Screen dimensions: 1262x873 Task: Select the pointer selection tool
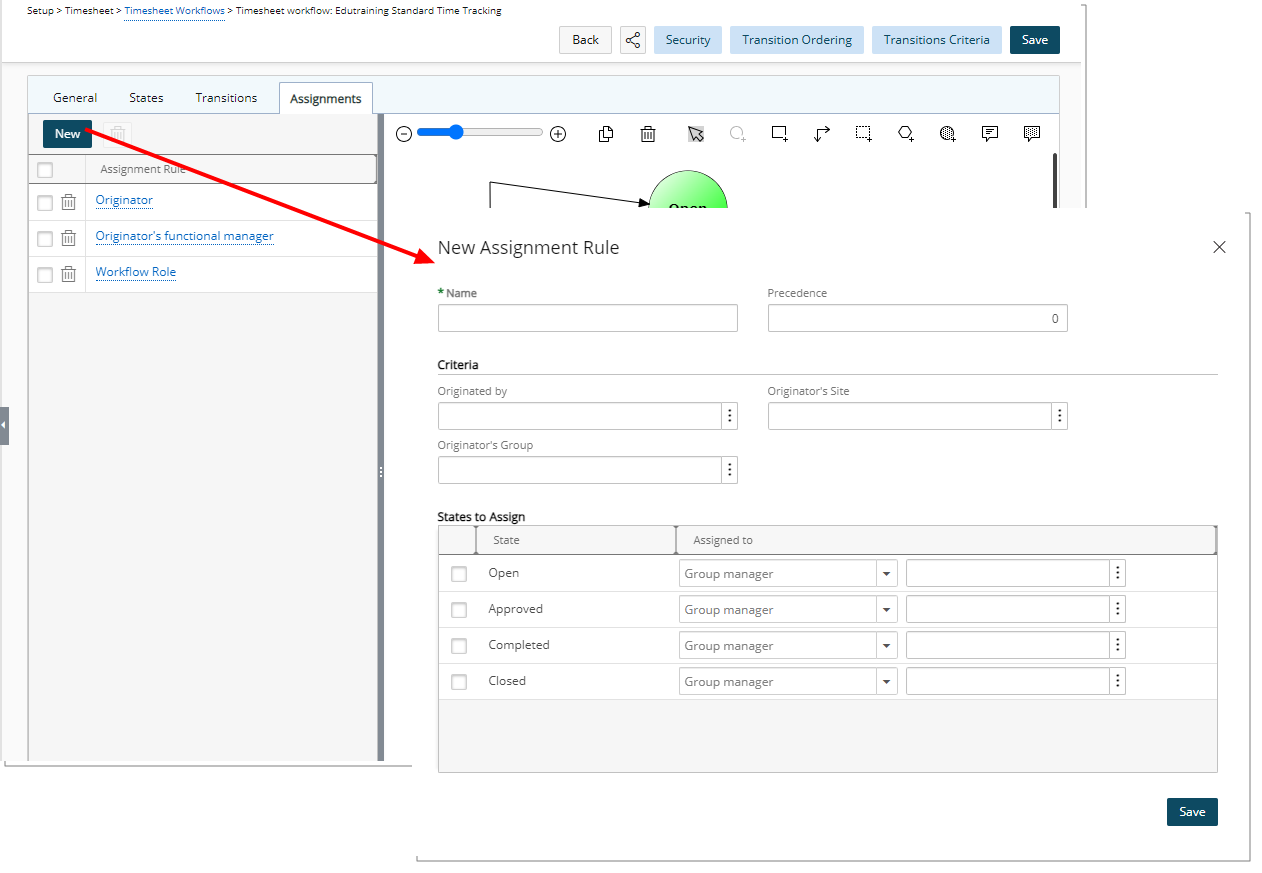coord(696,134)
